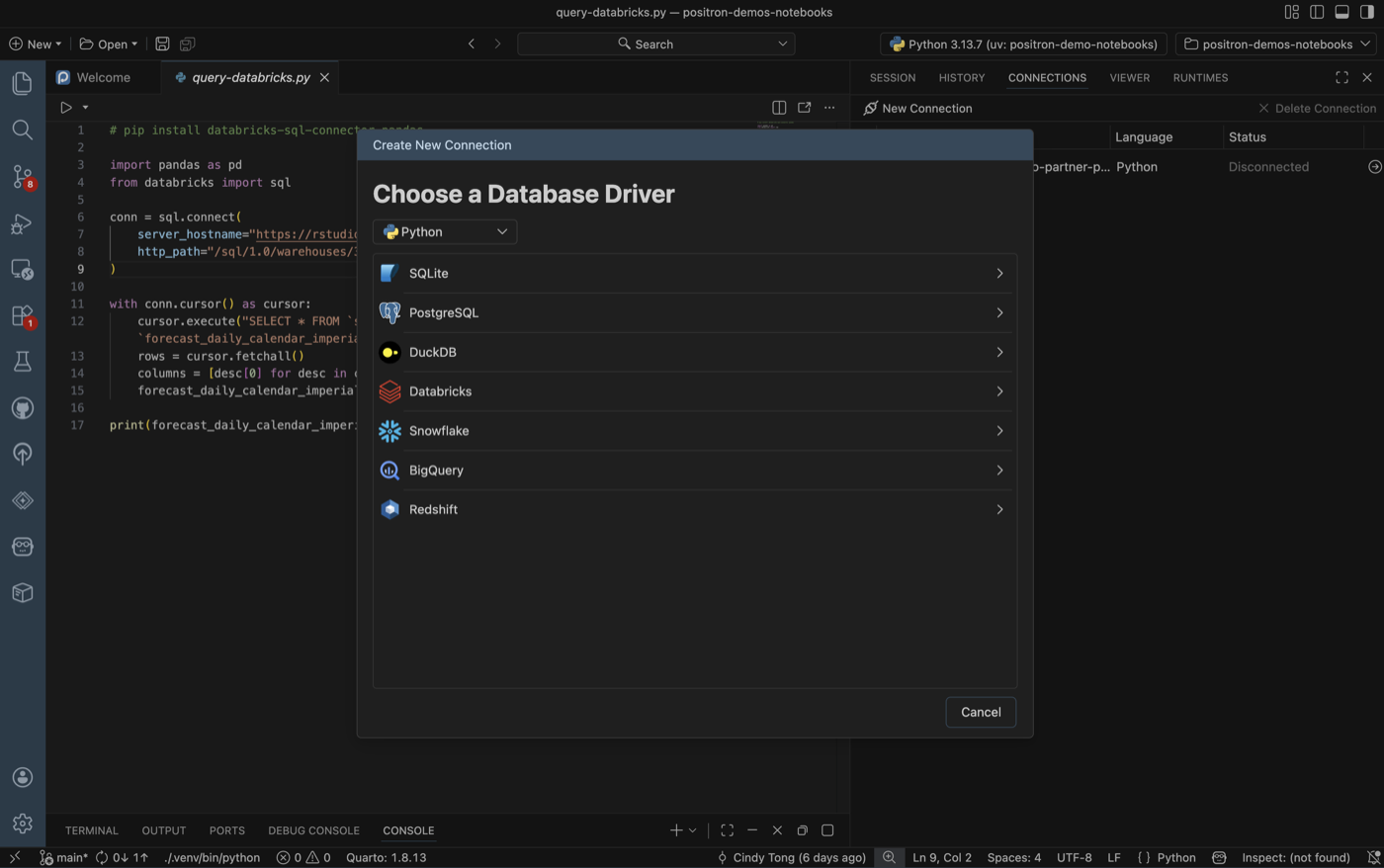Open the Search view in the activity bar

(22, 130)
